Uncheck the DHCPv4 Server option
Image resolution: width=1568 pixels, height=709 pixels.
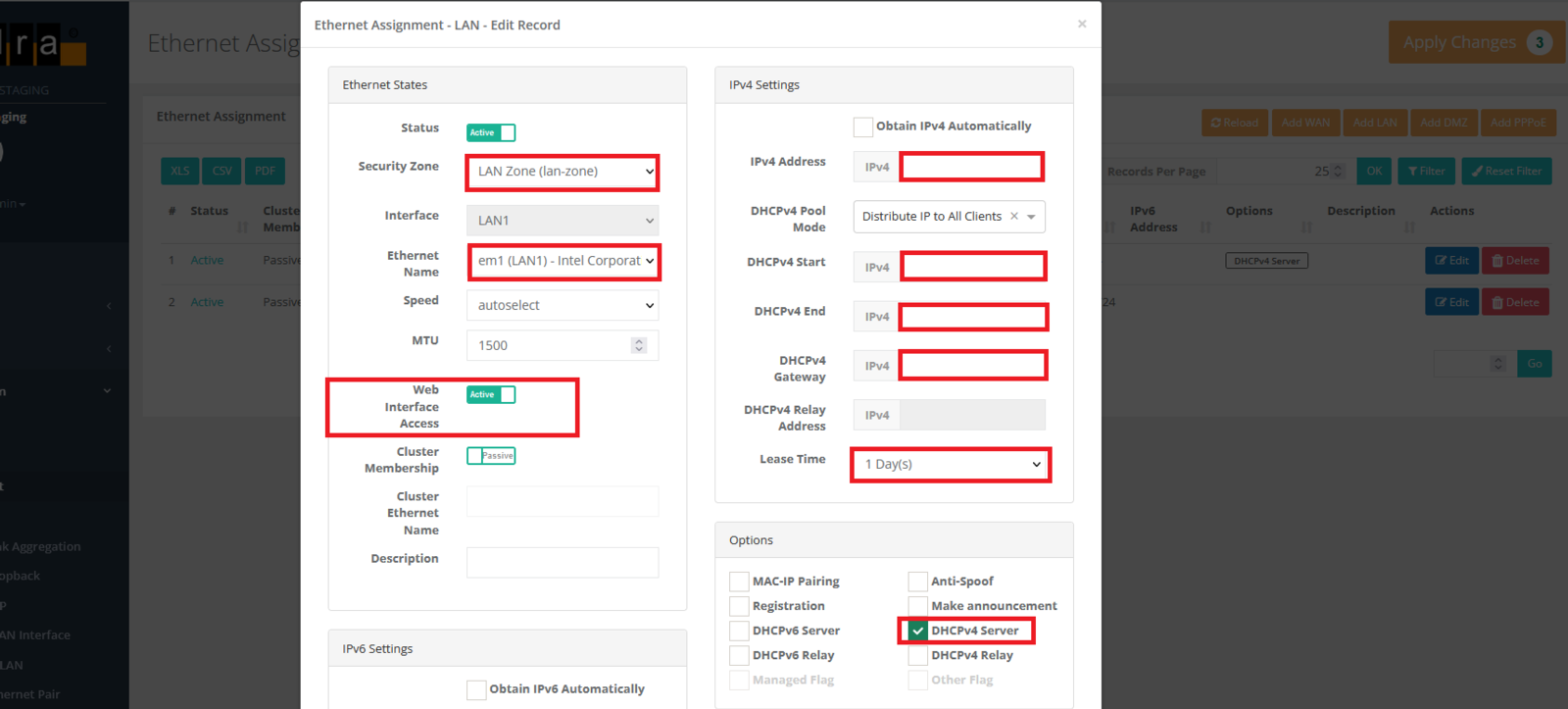(x=917, y=631)
